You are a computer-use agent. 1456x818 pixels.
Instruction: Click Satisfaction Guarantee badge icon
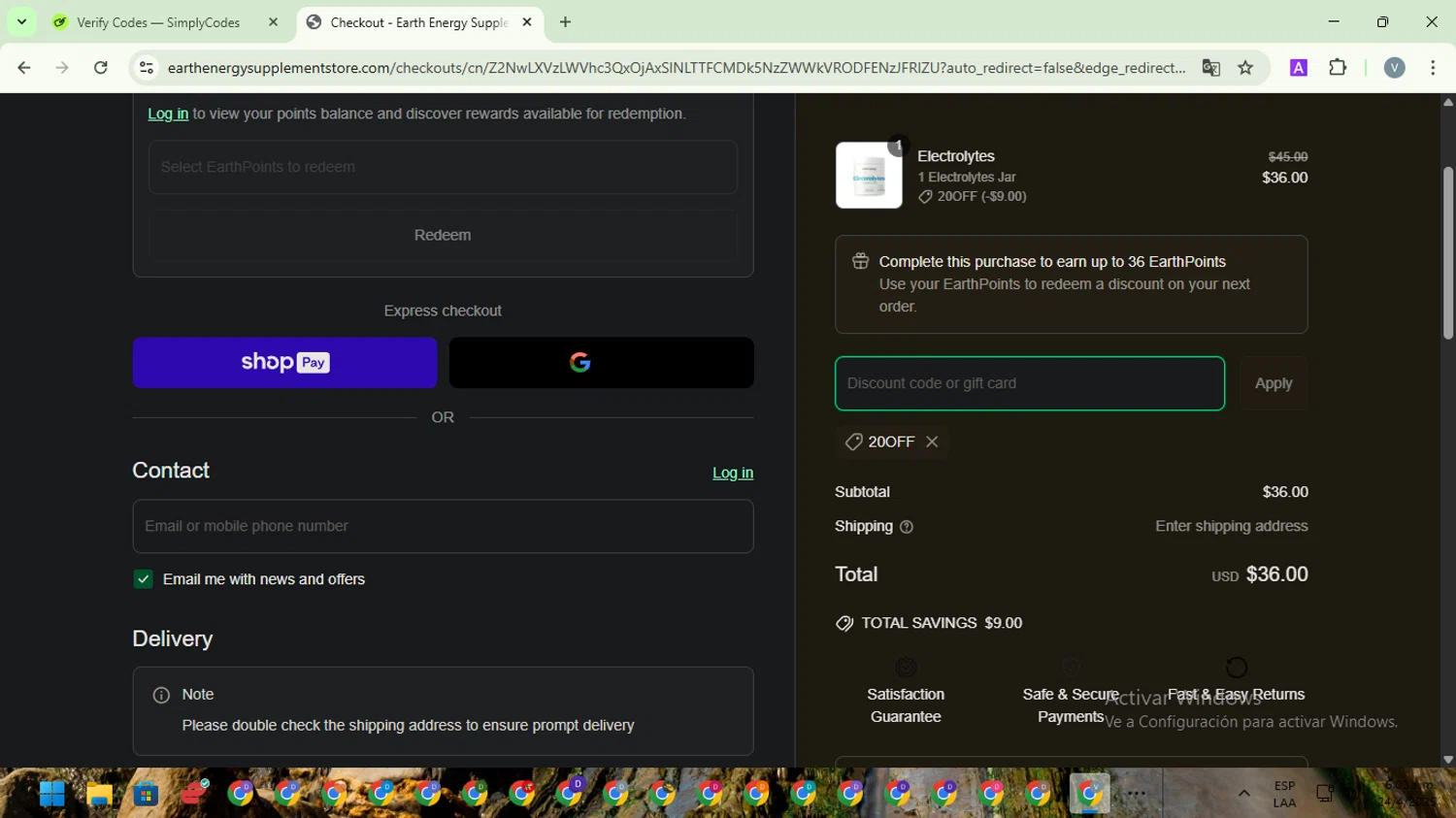click(906, 668)
